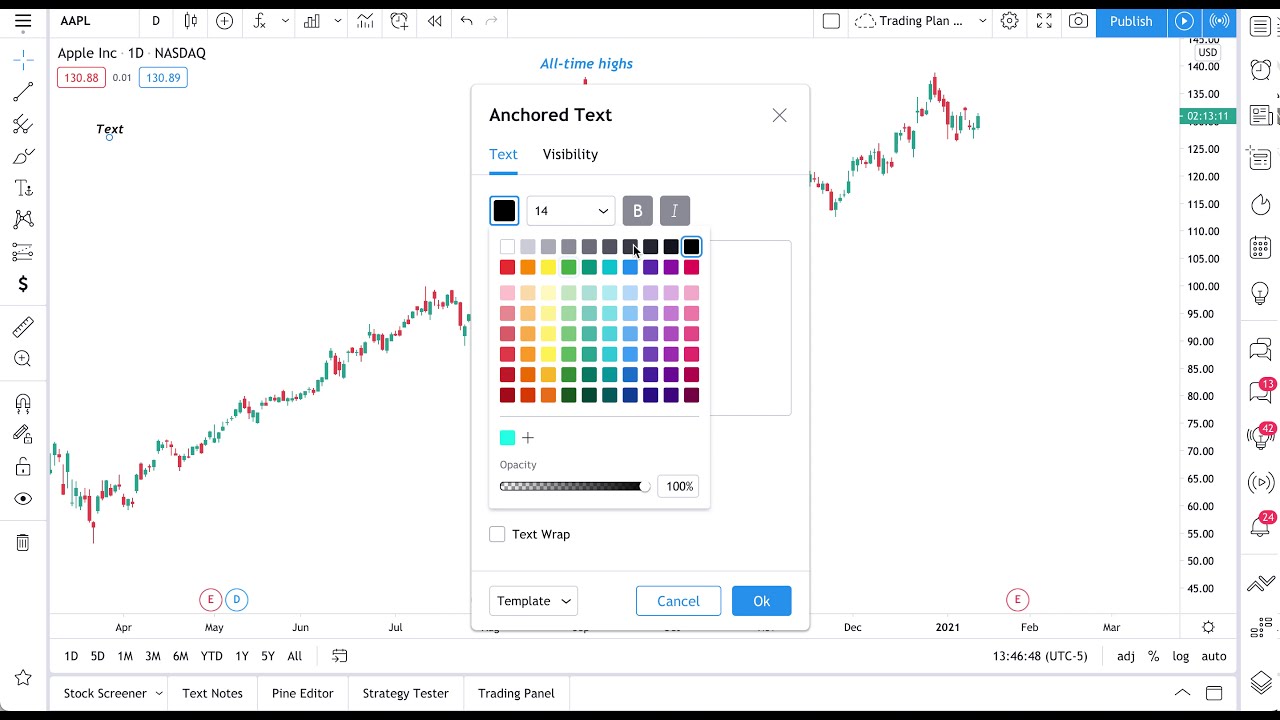Select the patterns tool in left toolbar
Viewport: 1280px width, 720px height.
23,220
